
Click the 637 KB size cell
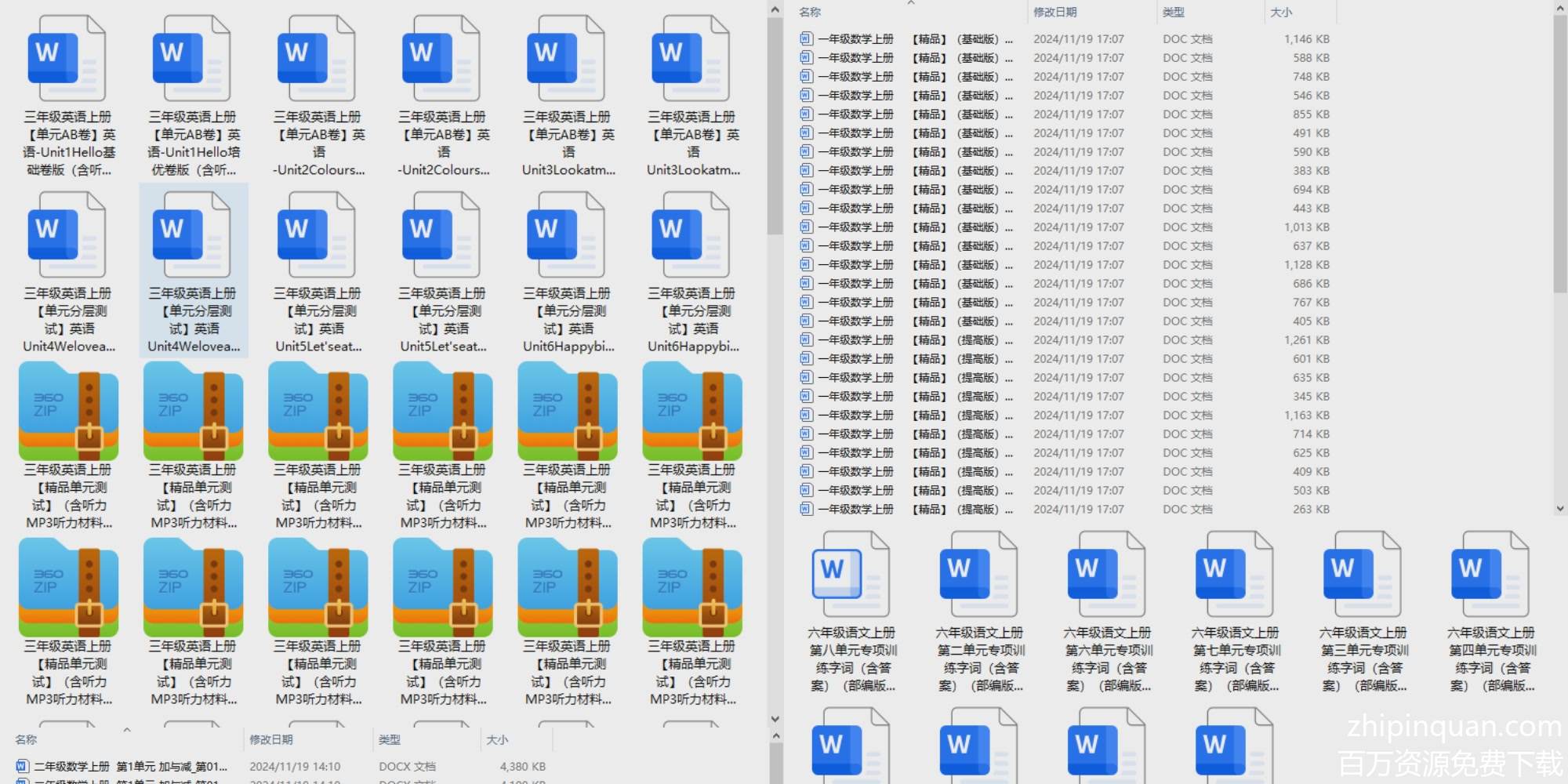tap(1311, 245)
